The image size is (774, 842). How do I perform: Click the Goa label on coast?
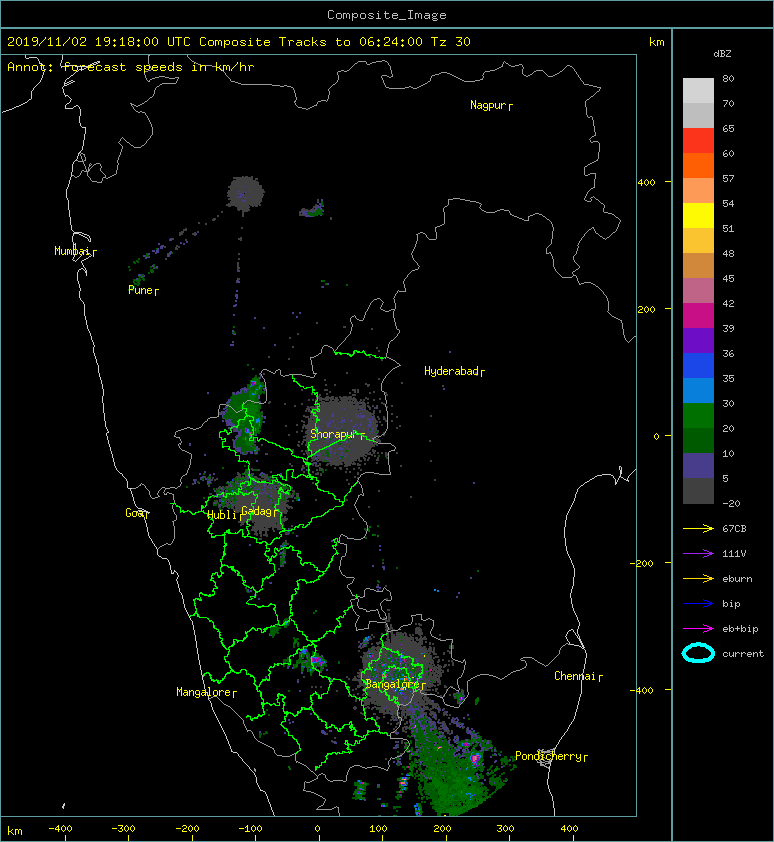click(x=135, y=513)
